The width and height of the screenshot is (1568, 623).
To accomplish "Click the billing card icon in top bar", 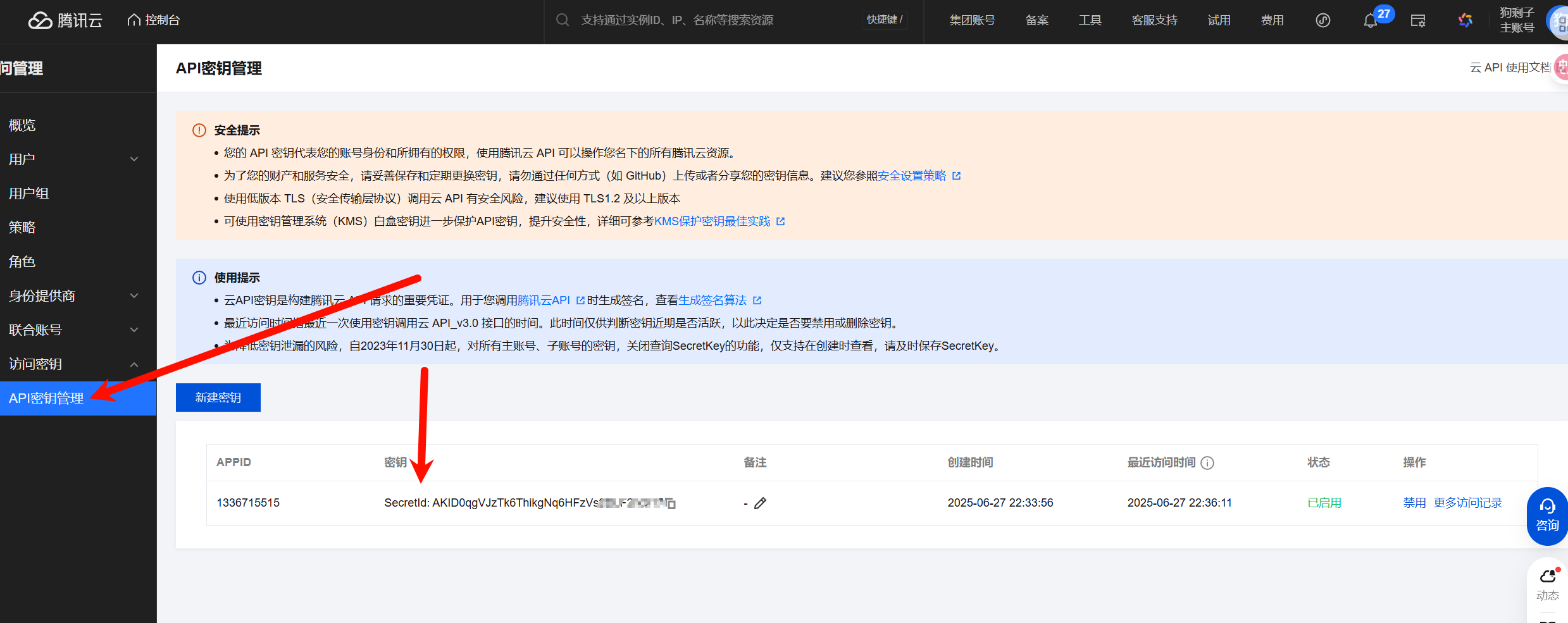I will pyautogui.click(x=1418, y=21).
